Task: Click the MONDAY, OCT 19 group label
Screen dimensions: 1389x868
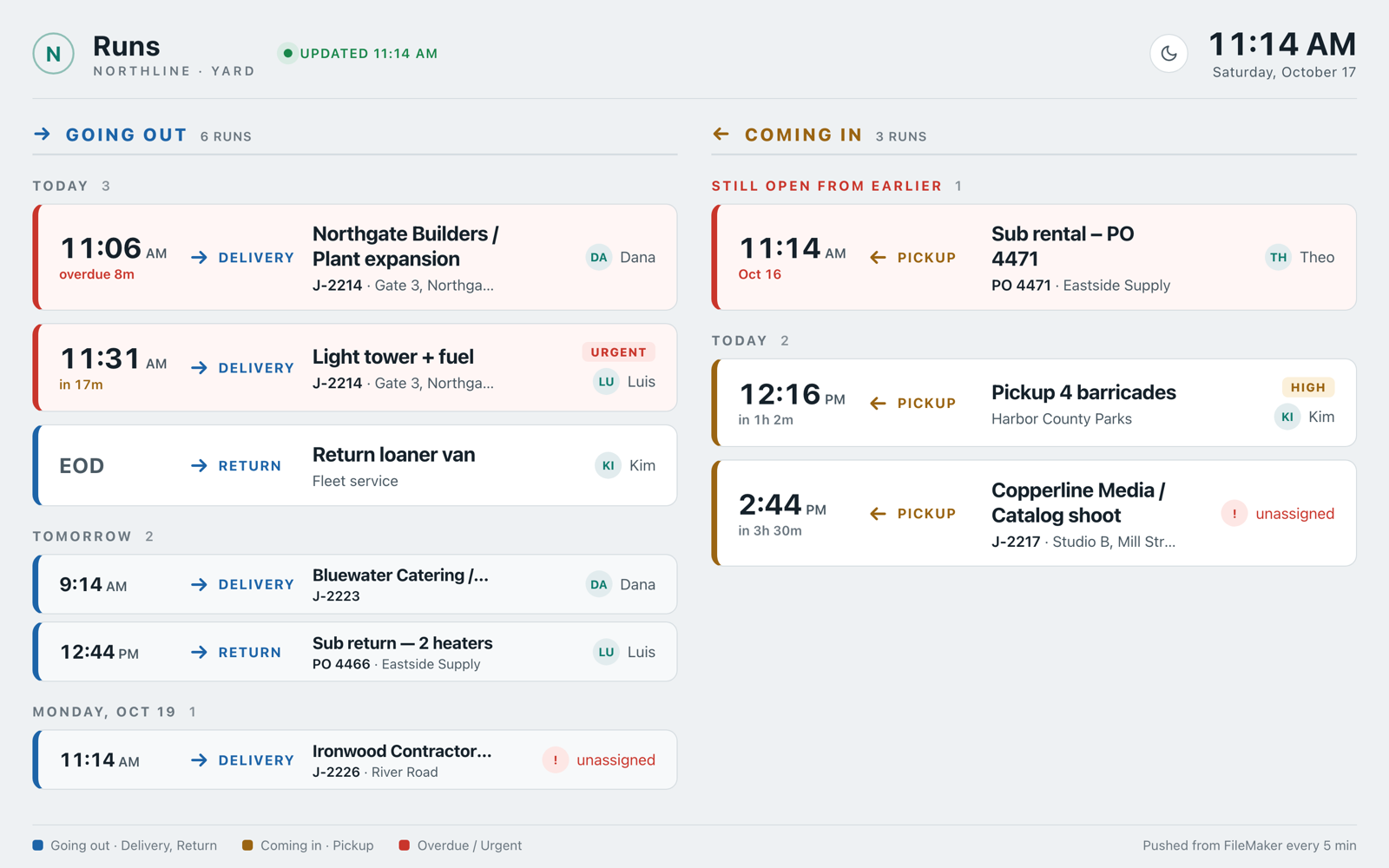Action: 104,712
